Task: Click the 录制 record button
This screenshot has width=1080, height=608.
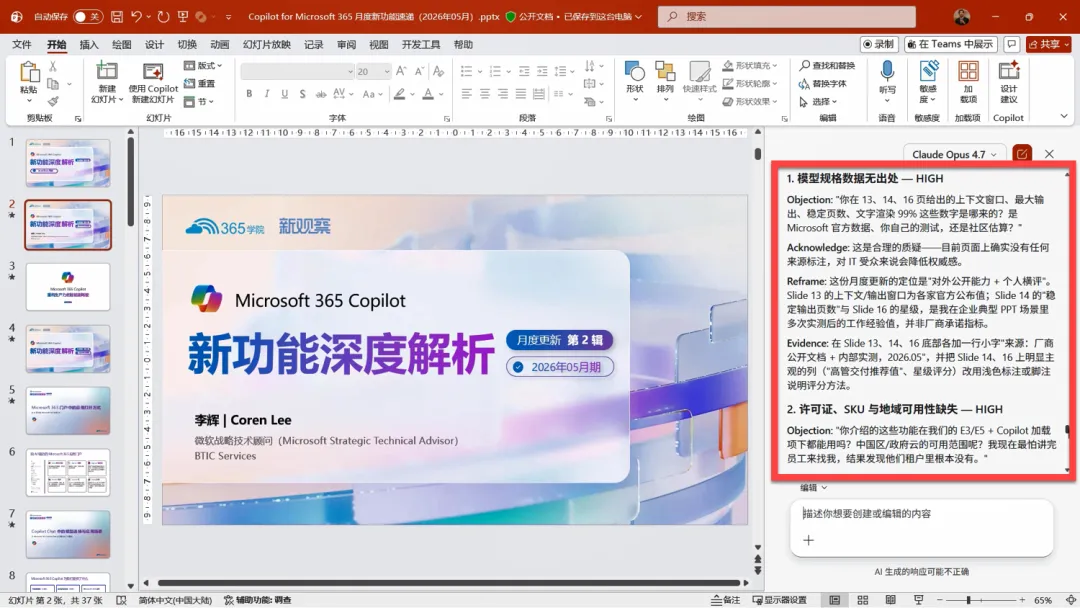Action: coord(878,44)
